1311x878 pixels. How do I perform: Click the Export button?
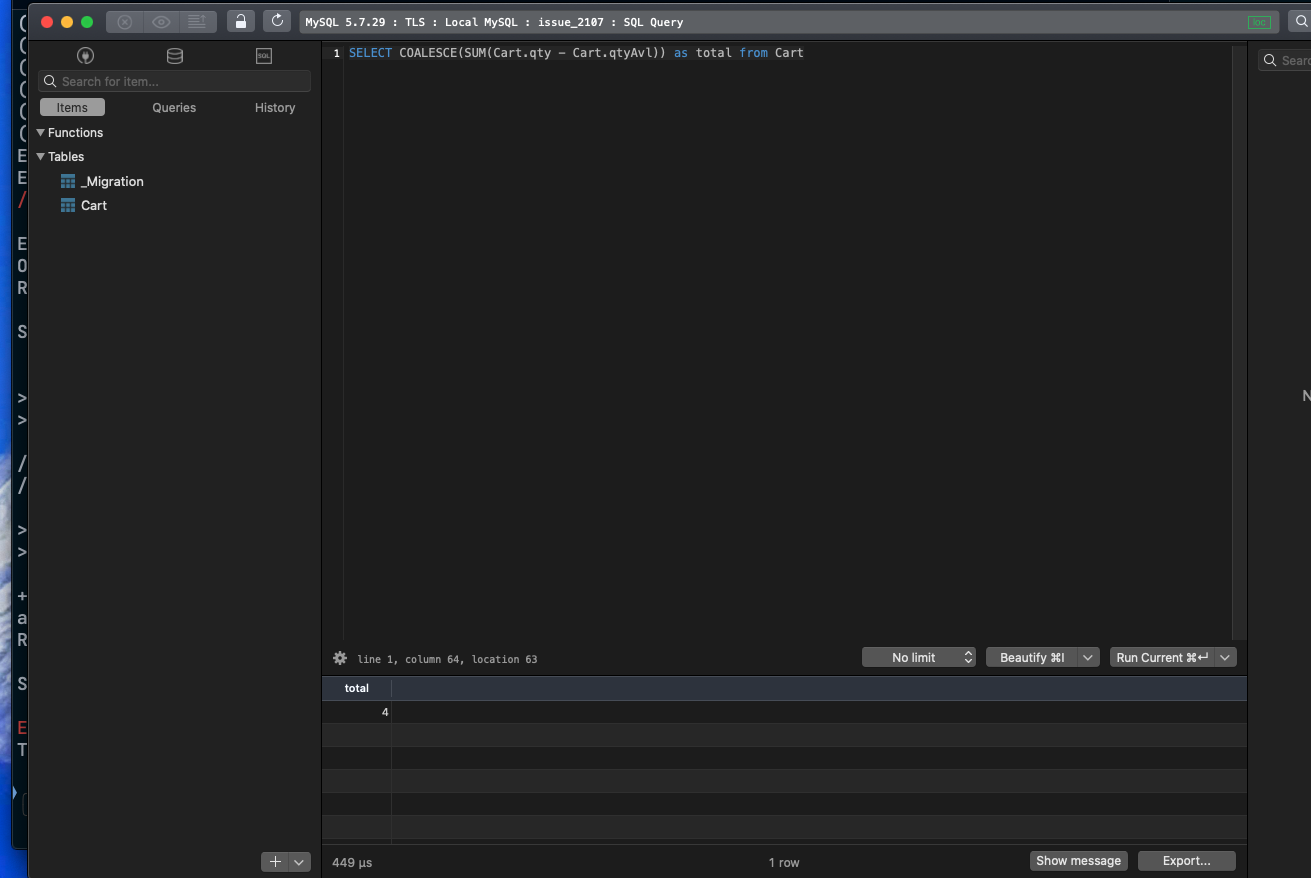(1186, 860)
